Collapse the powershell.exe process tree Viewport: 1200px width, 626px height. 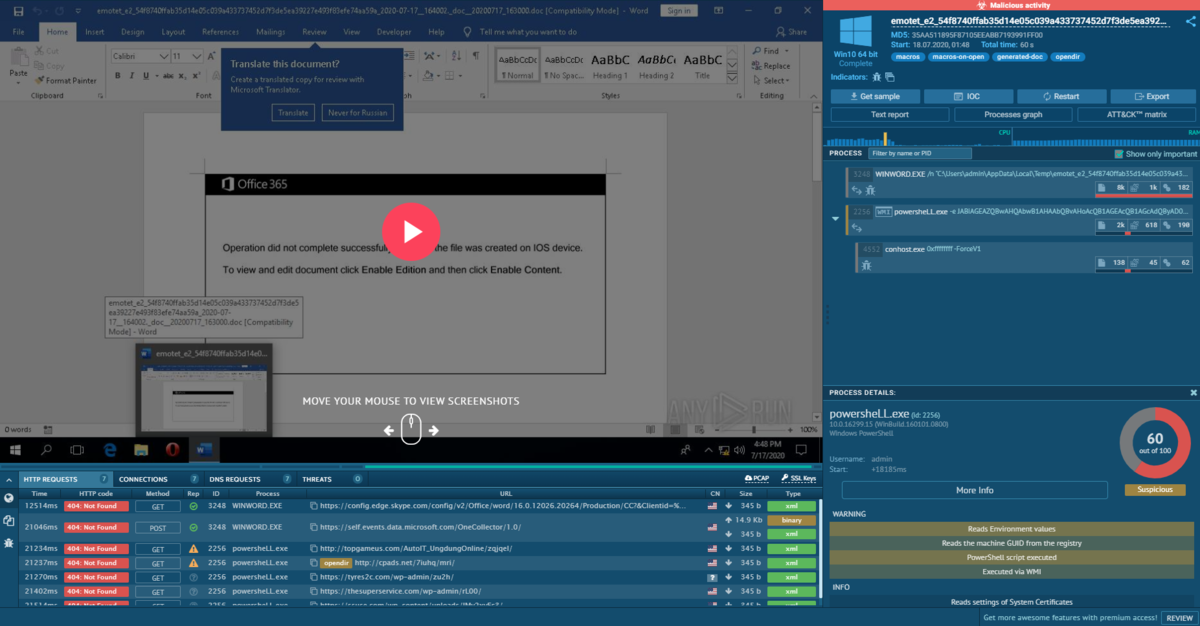835,219
